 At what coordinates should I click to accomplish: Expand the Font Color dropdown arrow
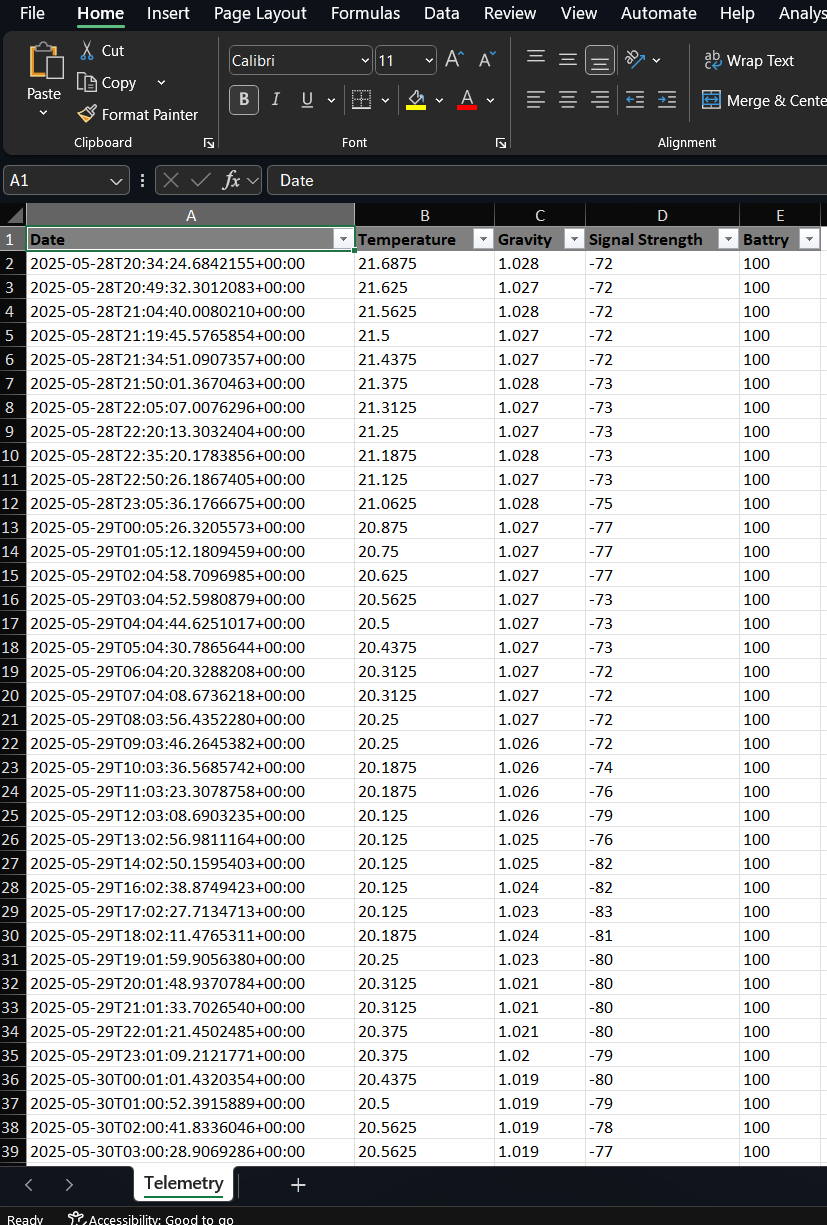490,100
